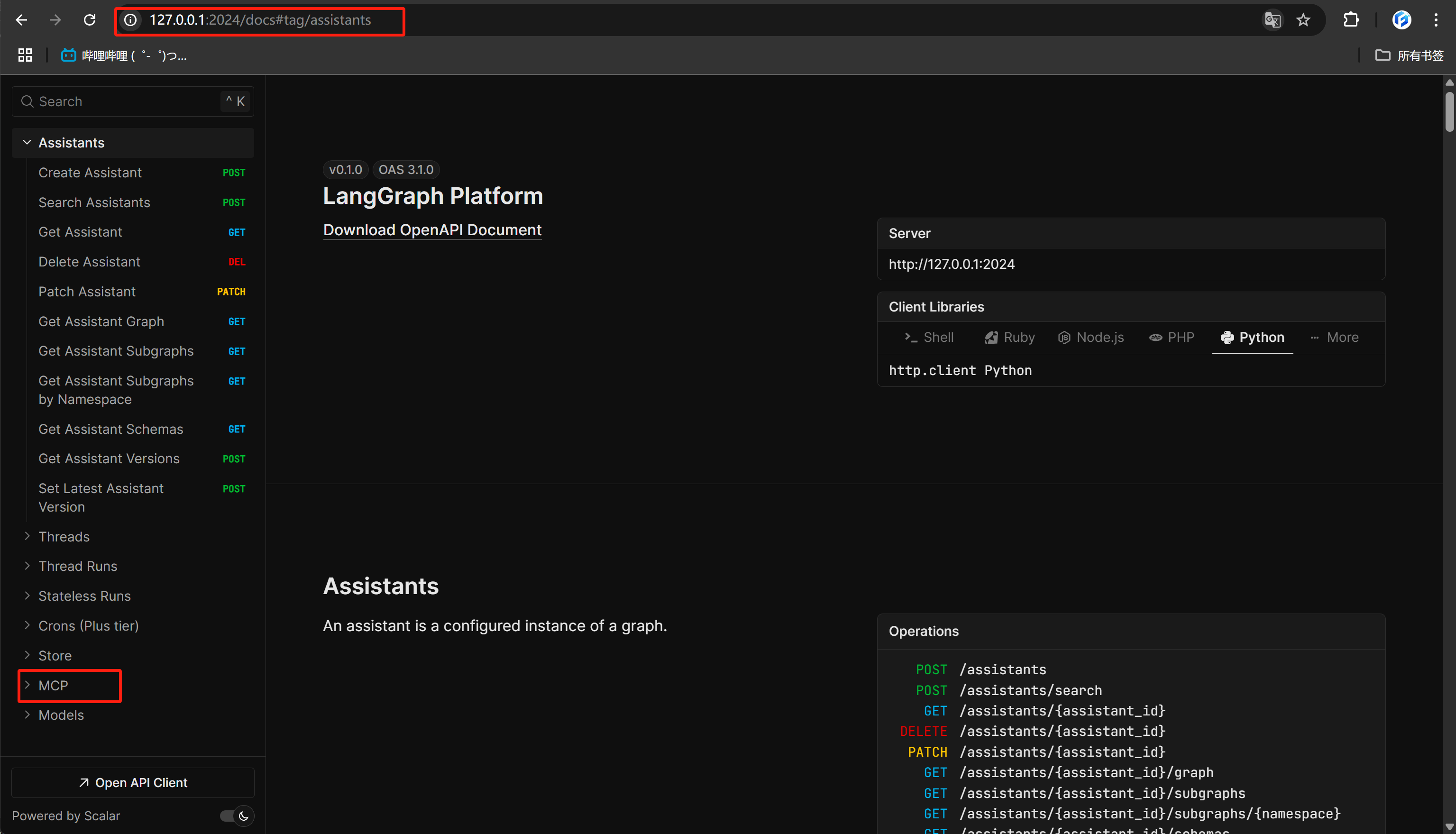The height and width of the screenshot is (834, 1456).
Task: Open the browser Extensions puzzle icon
Action: pos(1351,20)
